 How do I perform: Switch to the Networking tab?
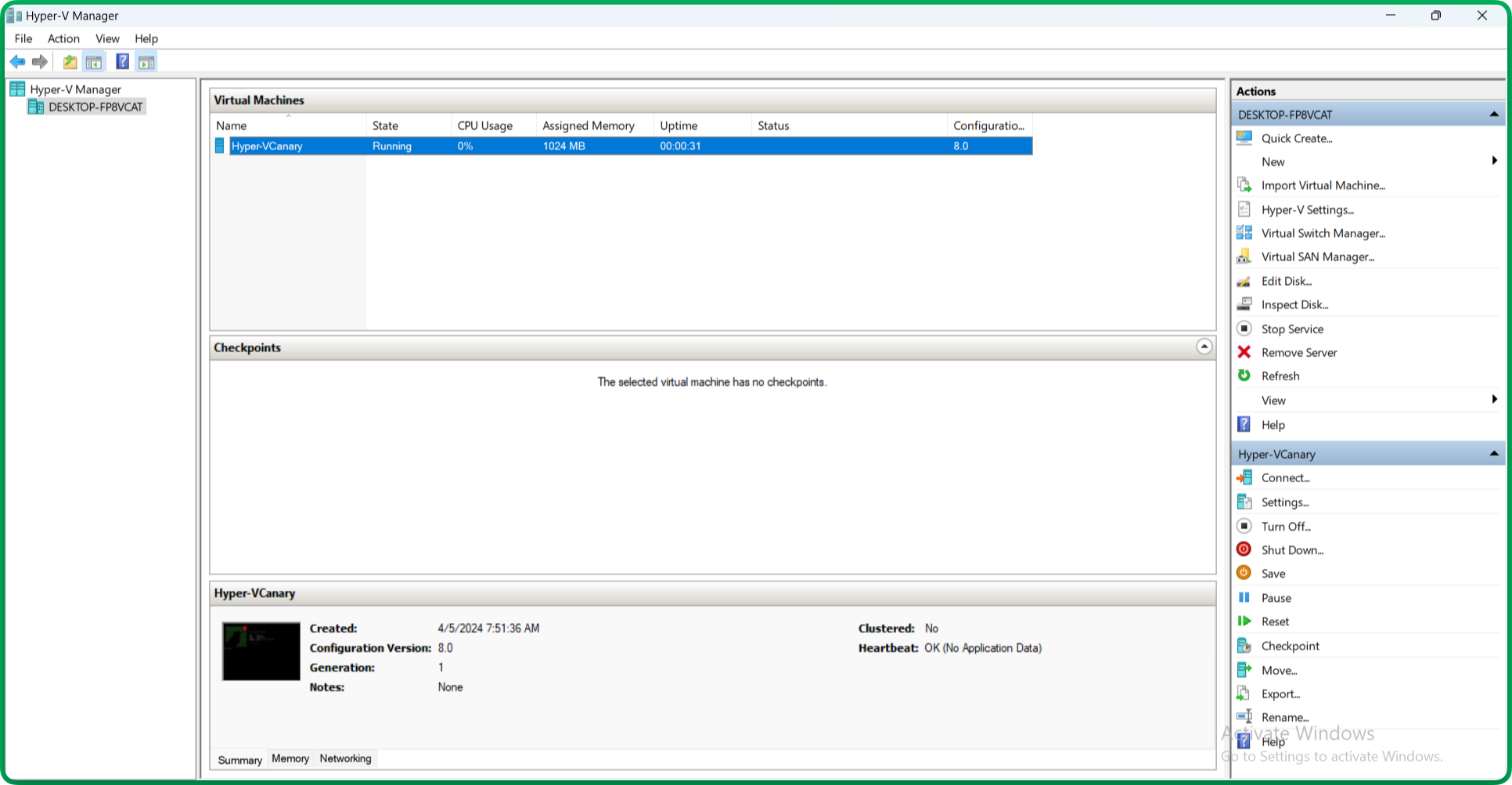coord(345,758)
